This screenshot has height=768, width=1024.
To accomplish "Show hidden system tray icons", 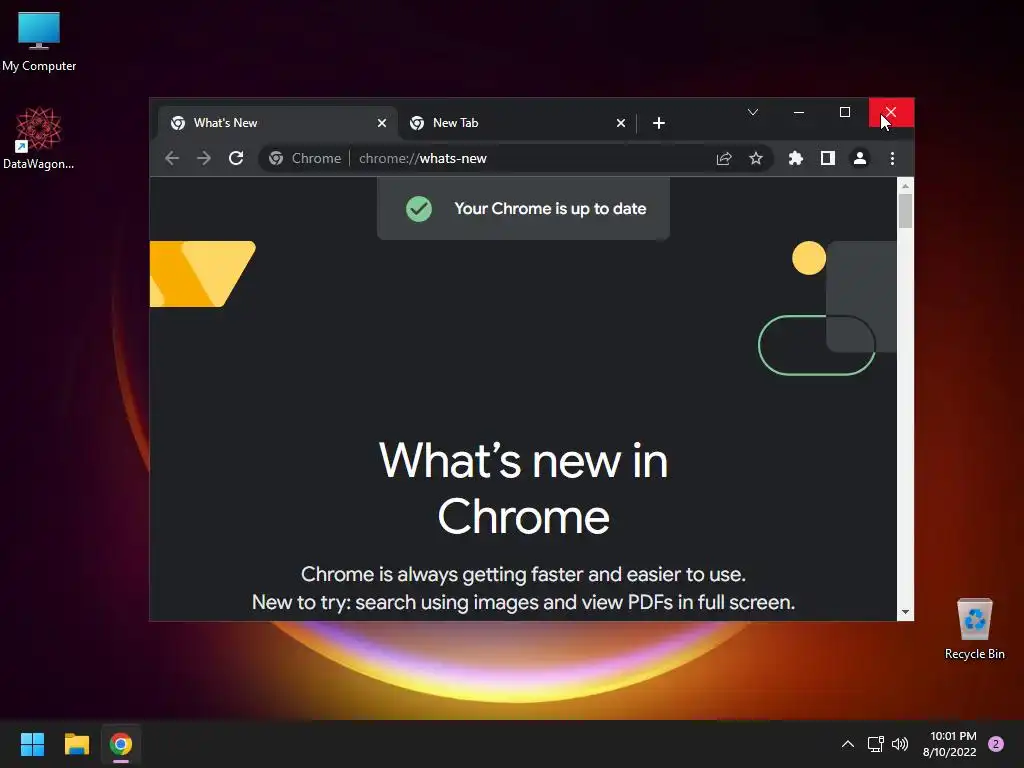I will [x=848, y=744].
